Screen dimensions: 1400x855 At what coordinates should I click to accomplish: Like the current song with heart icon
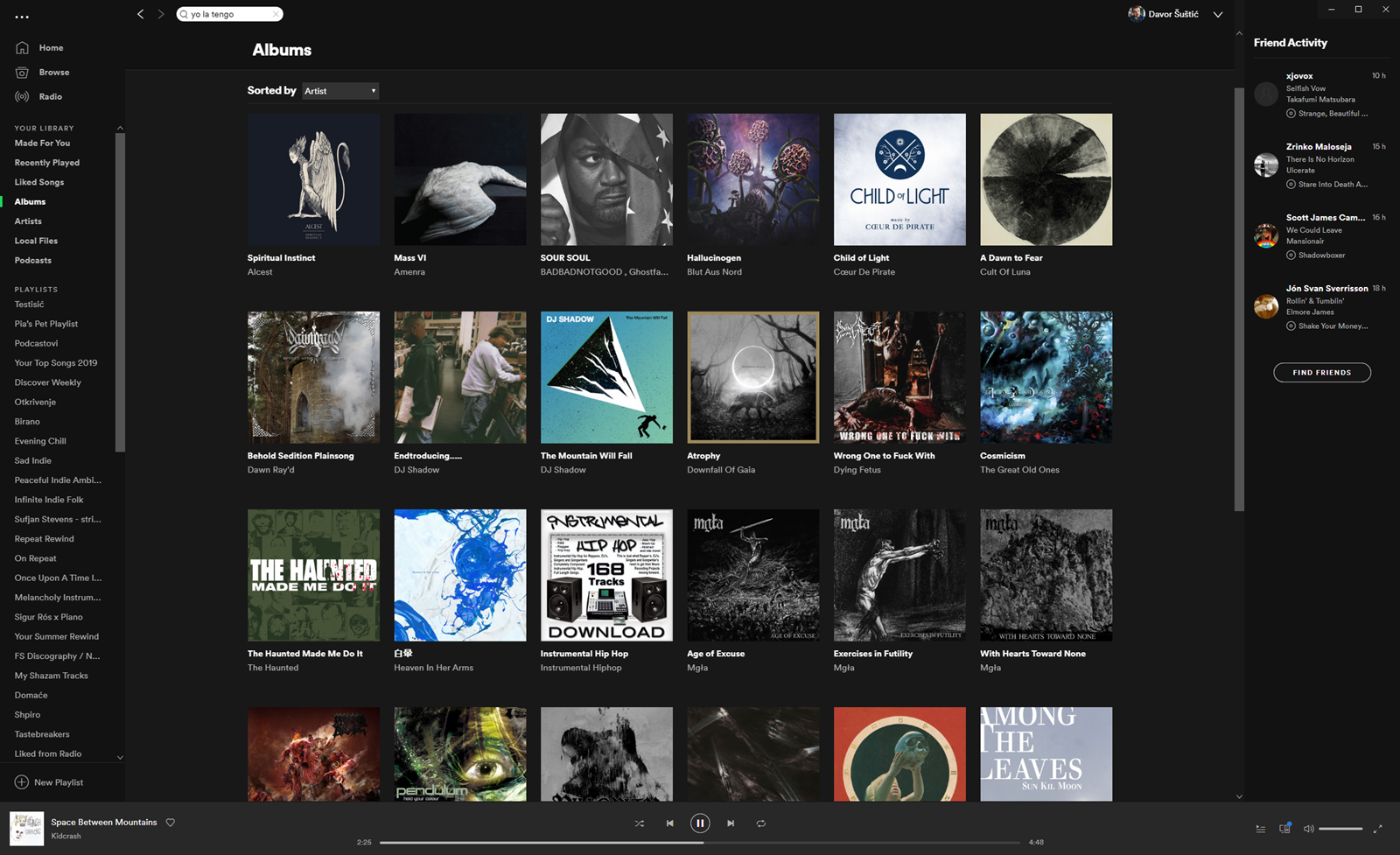point(171,823)
